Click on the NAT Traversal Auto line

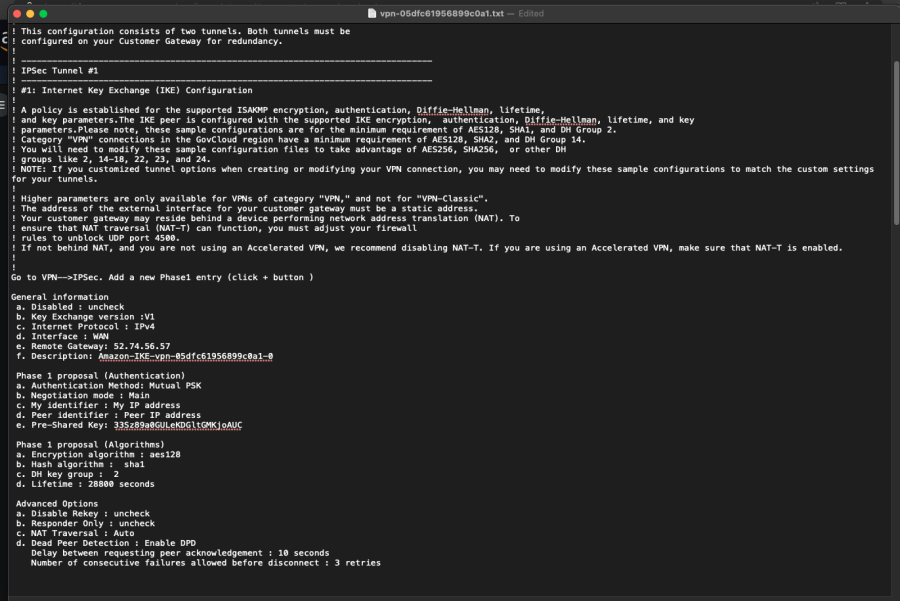[x=78, y=533]
